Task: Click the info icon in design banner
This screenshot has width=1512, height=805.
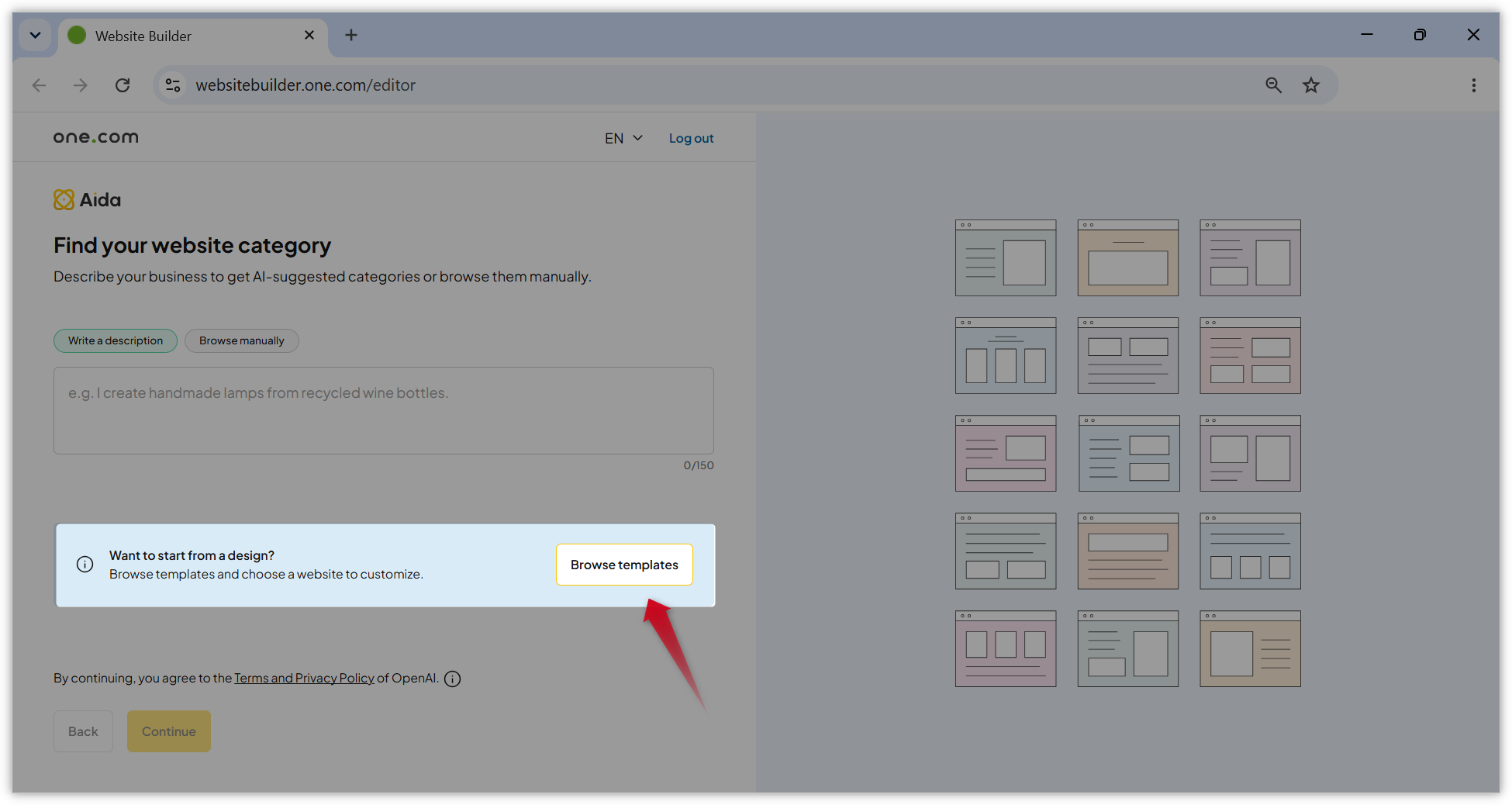Action: (x=85, y=565)
